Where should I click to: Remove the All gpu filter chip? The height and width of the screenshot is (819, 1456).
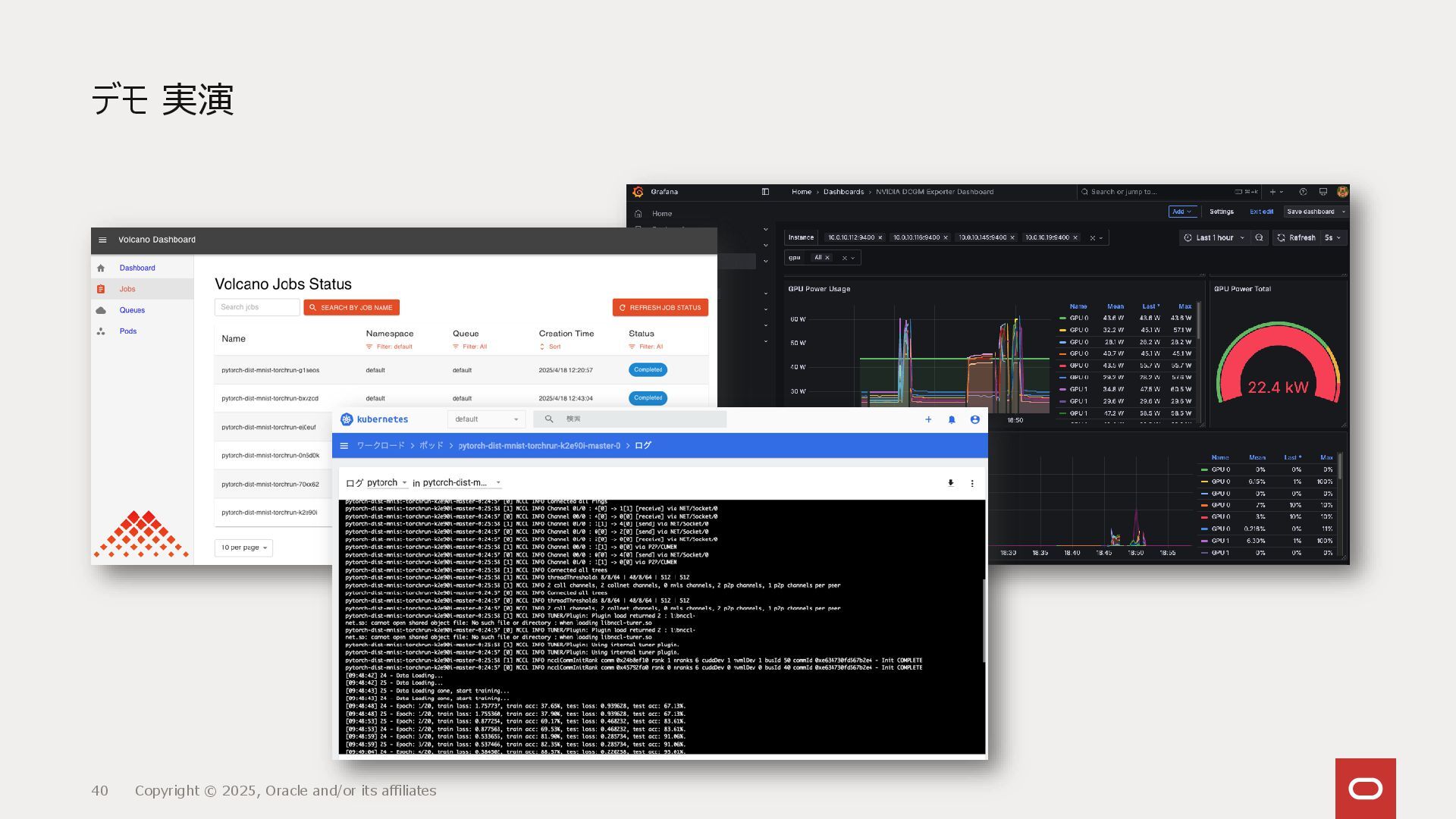click(x=827, y=258)
